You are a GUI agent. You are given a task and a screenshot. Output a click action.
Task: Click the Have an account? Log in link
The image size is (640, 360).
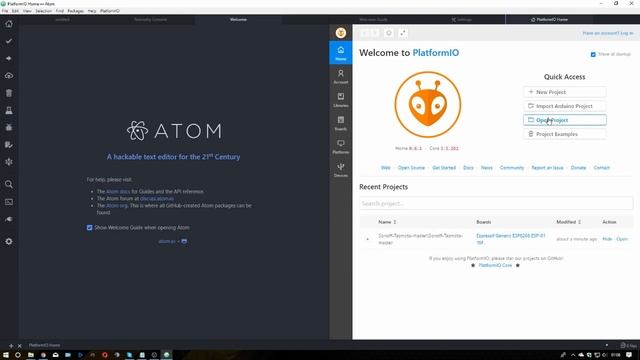(608, 33)
